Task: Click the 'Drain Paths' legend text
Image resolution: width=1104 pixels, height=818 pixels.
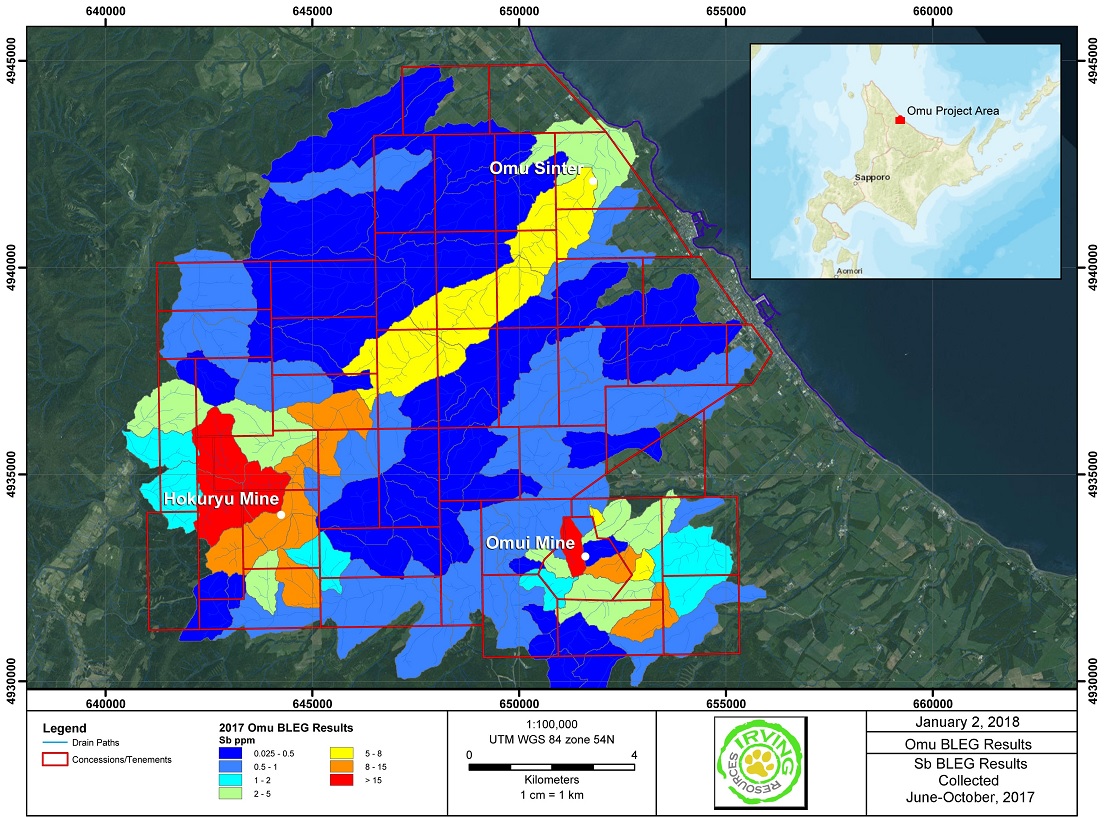Action: point(96,743)
